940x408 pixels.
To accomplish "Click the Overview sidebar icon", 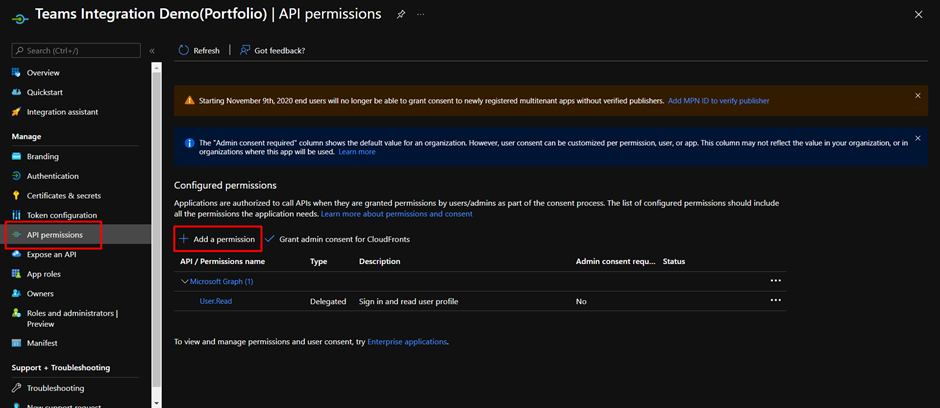I will (x=17, y=72).
